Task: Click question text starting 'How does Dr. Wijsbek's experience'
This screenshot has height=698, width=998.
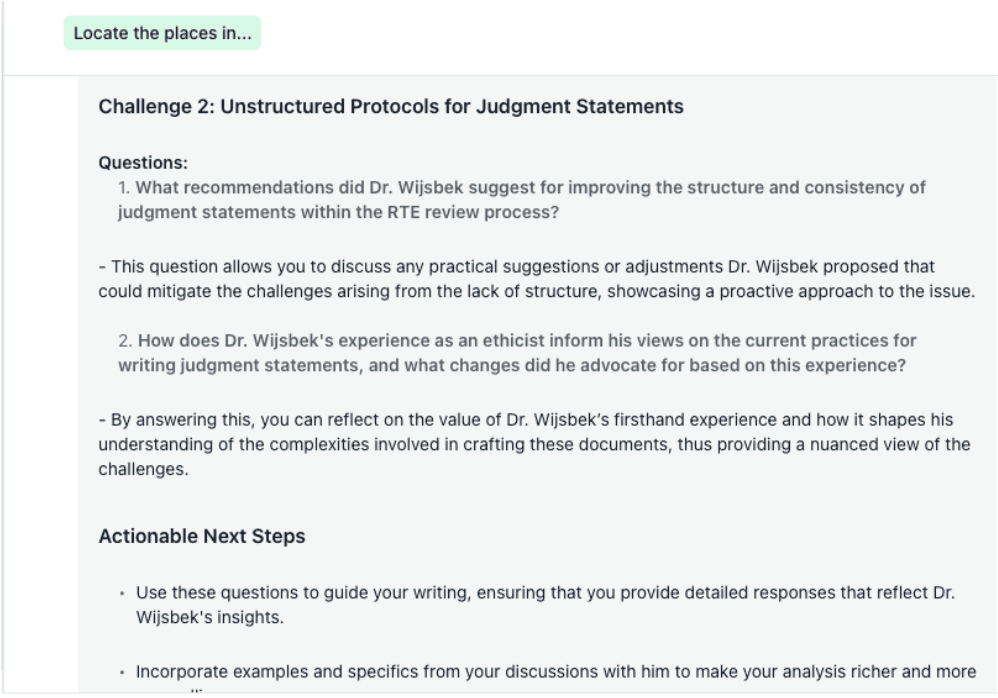Action: pyautogui.click(x=517, y=353)
